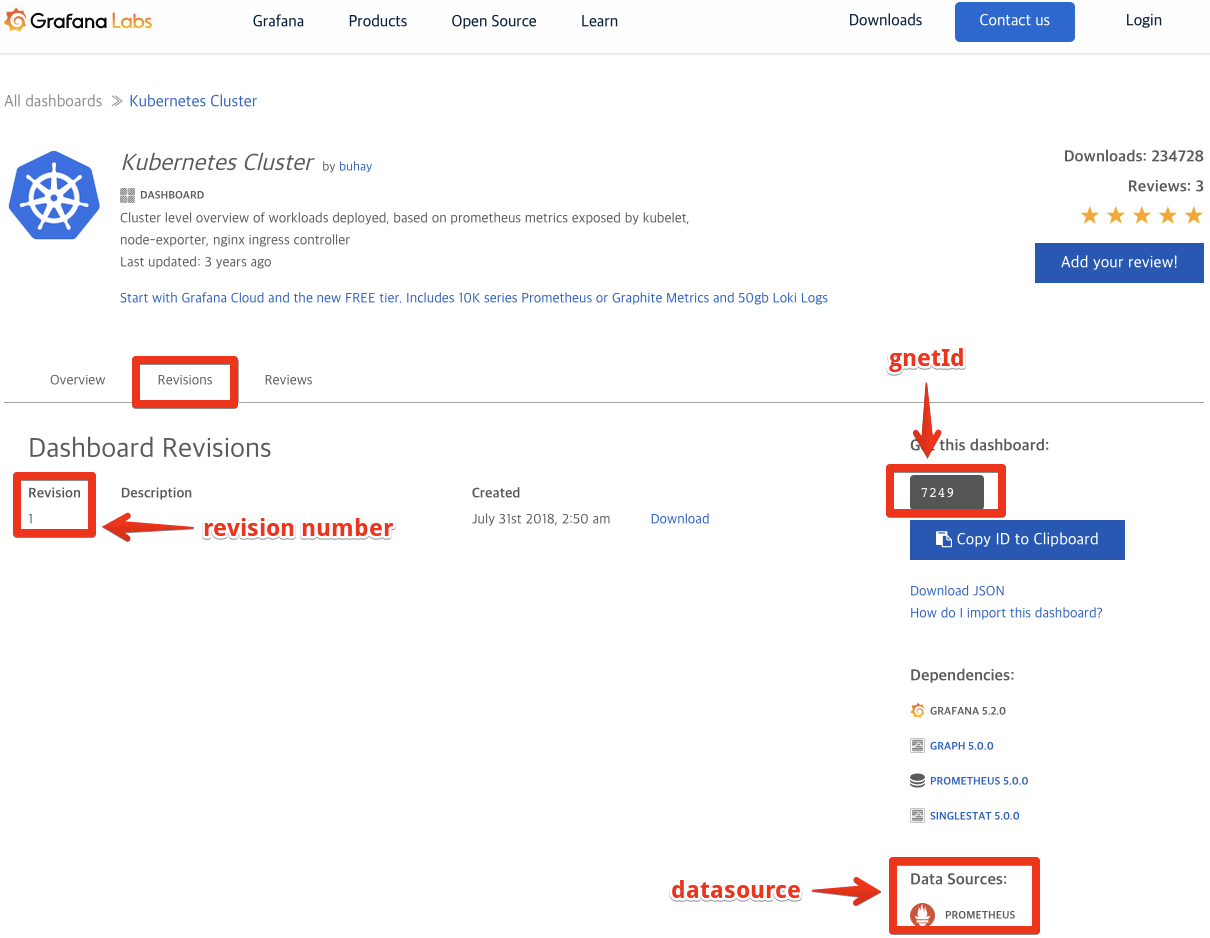Click the Prometheus flame data source icon
Image resolution: width=1210 pixels, height=938 pixels.
[922, 915]
